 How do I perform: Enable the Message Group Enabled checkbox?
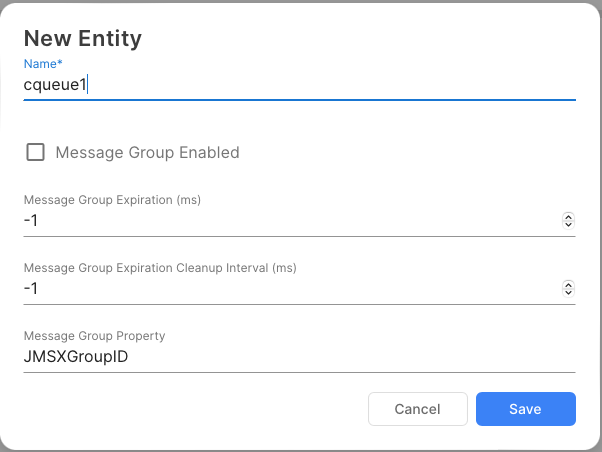click(36, 153)
